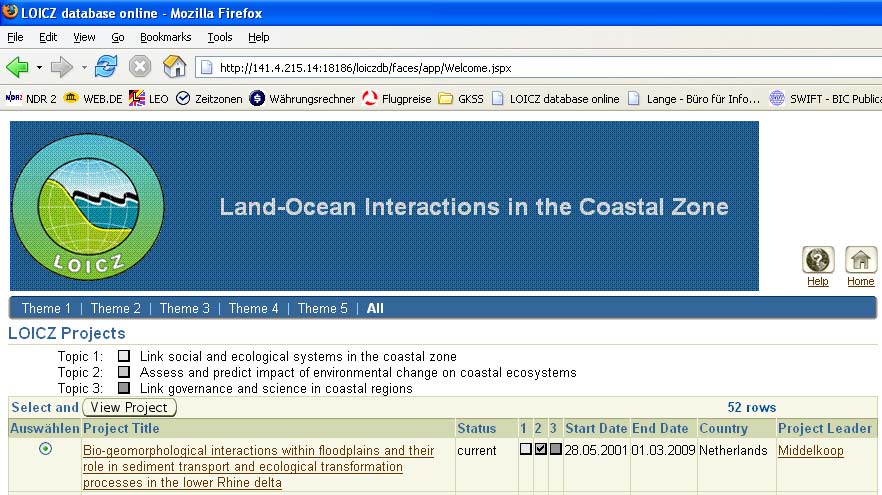Screen dimensions: 882x495
Task: Click the Firefox Home toolbar icon
Action: (175, 67)
